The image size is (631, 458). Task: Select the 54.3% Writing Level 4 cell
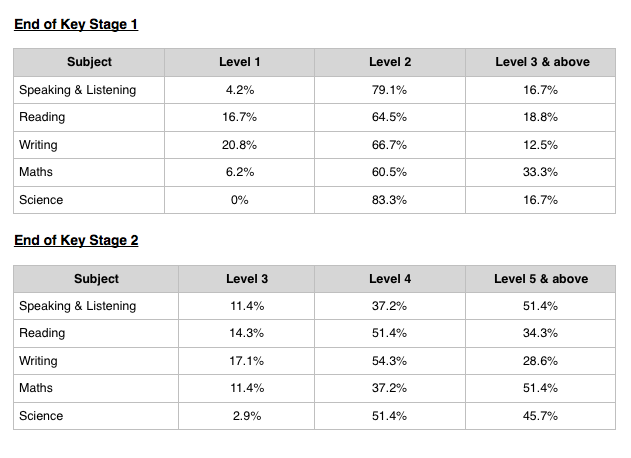390,361
